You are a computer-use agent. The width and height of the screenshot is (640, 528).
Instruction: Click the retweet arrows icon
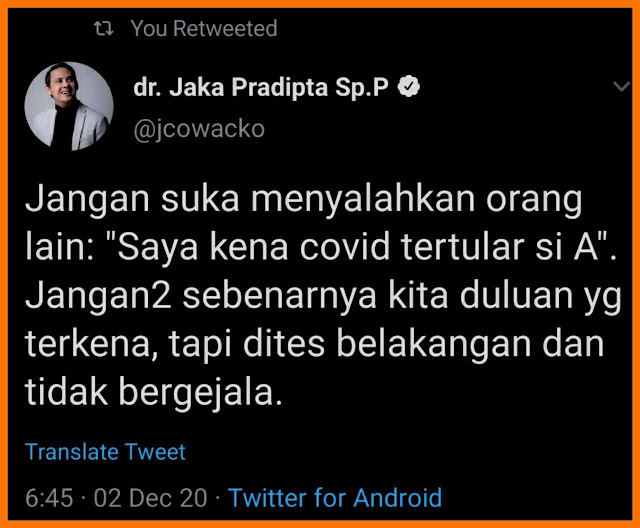pyautogui.click(x=104, y=29)
